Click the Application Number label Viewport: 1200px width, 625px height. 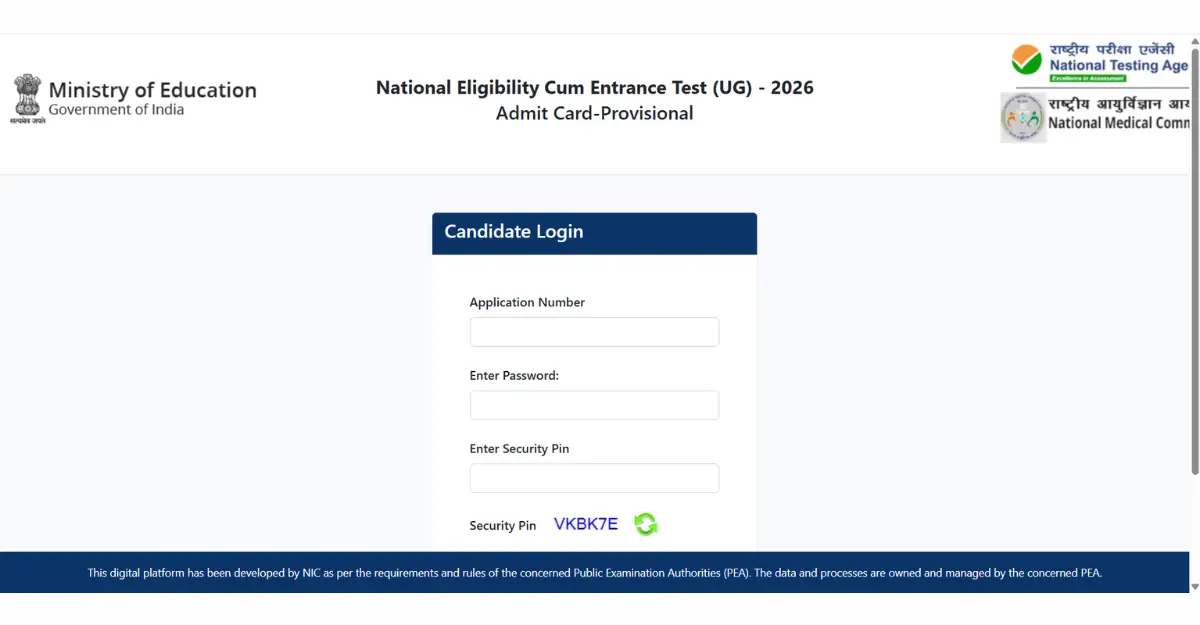coord(527,303)
